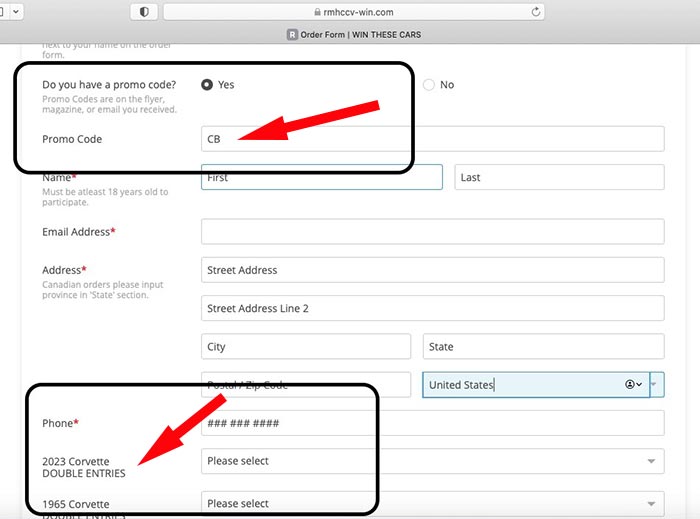Click the rmhccv-win.com address bar
700x519 pixels.
point(354,12)
